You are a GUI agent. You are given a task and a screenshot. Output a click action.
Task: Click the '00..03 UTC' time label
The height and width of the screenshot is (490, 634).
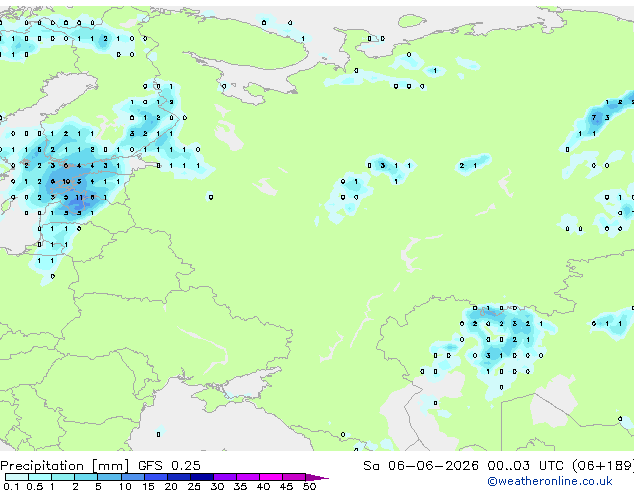[525, 466]
